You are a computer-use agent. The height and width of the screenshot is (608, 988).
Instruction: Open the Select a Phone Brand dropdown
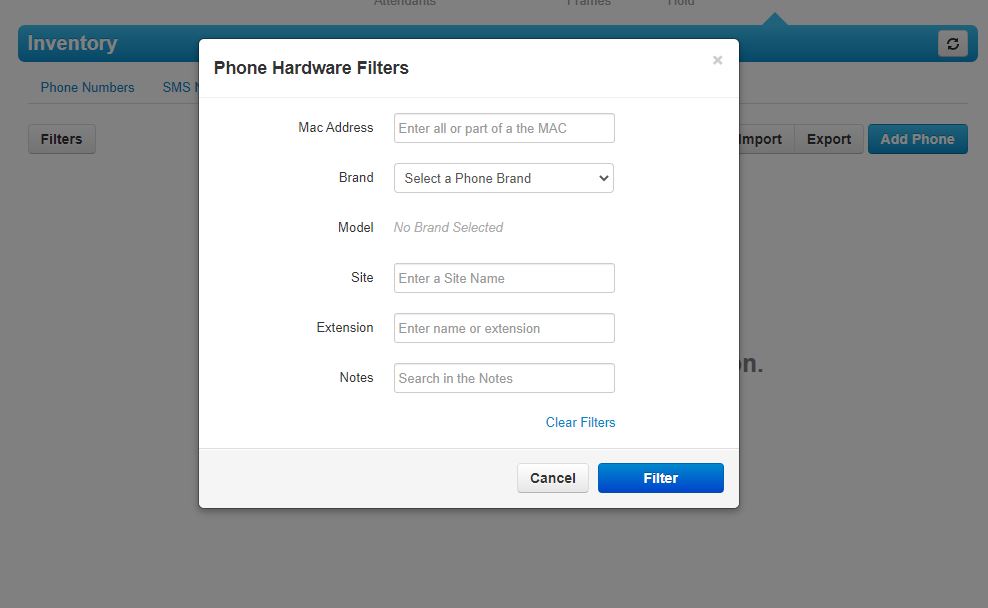click(504, 178)
